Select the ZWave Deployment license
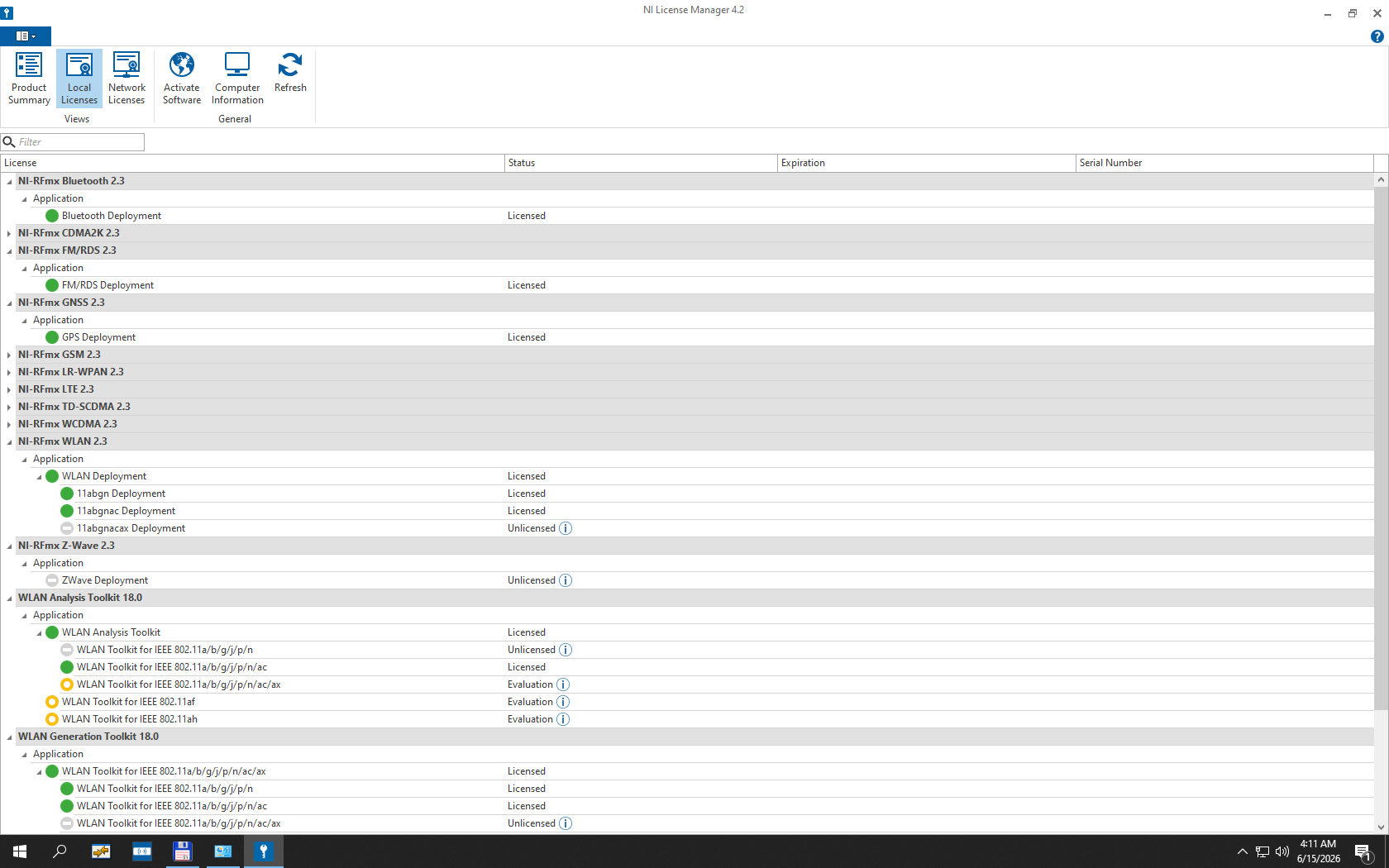This screenshot has height=868, width=1389. point(105,580)
